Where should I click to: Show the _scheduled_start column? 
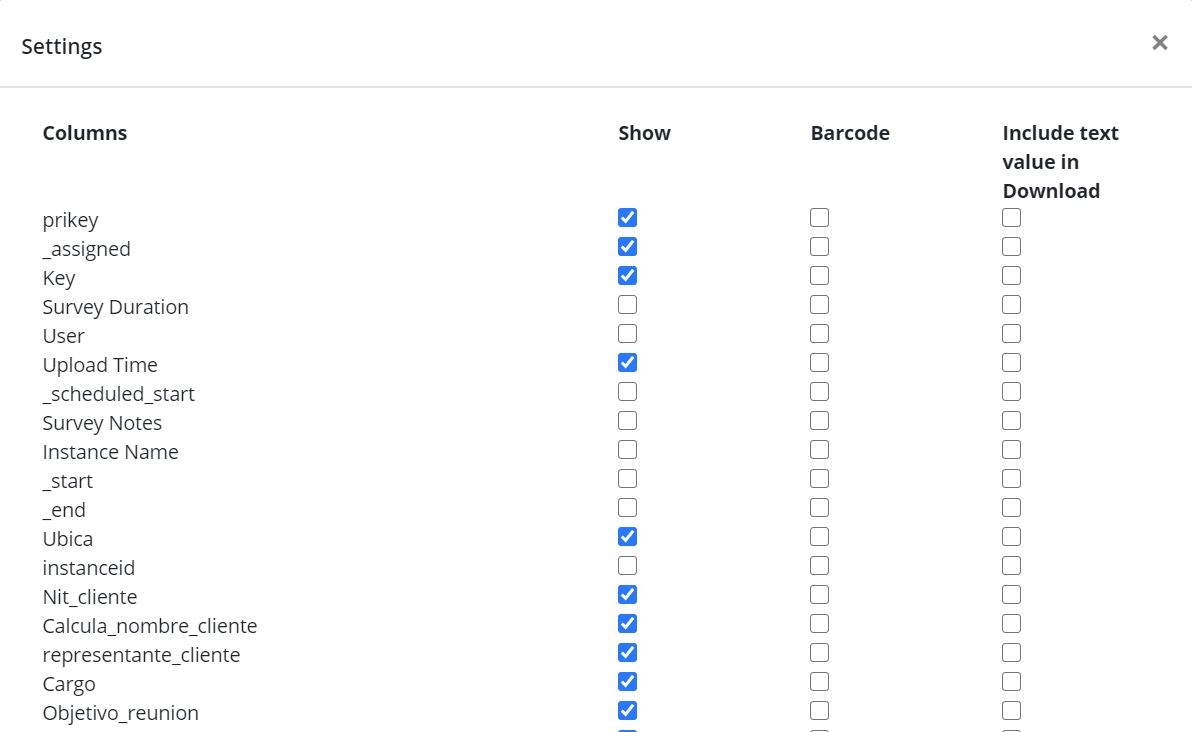coord(627,392)
